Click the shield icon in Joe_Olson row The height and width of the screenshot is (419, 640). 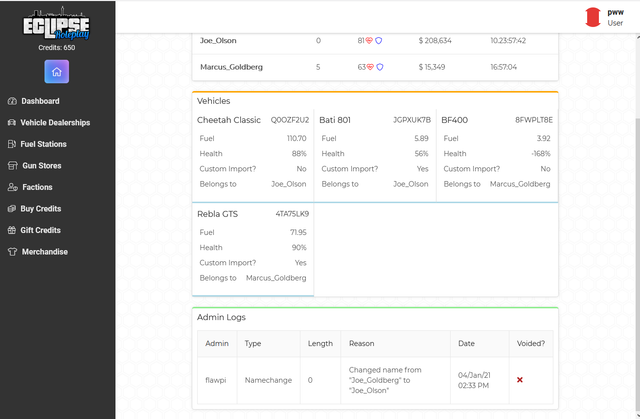tap(378, 40)
